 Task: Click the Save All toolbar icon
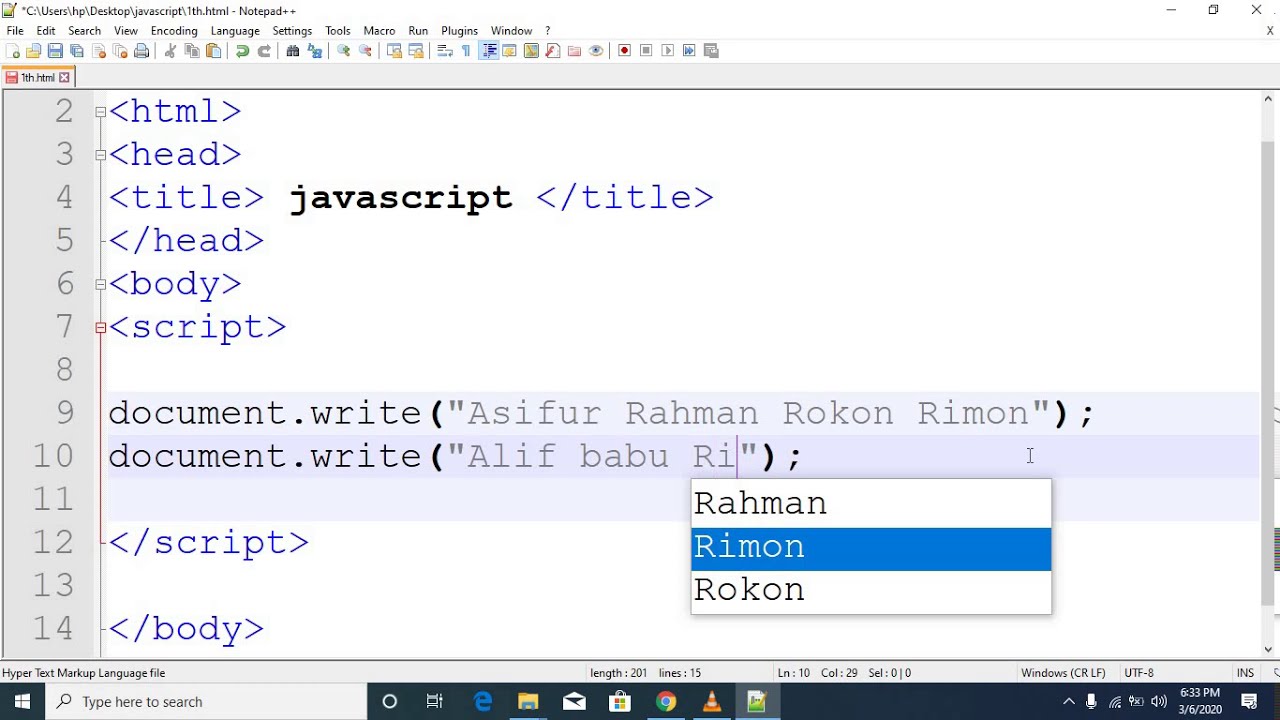[77, 50]
